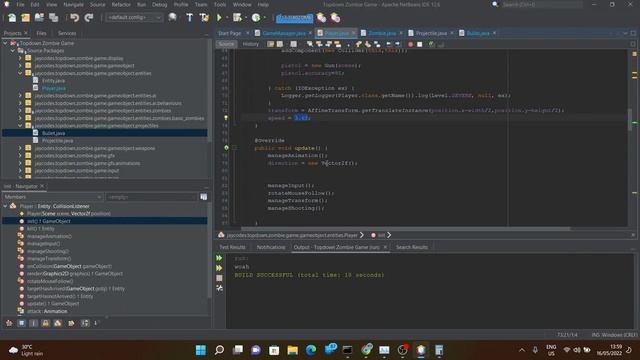Open the Refactor menu
Screen dimensions: 640x360
pos(121,4)
